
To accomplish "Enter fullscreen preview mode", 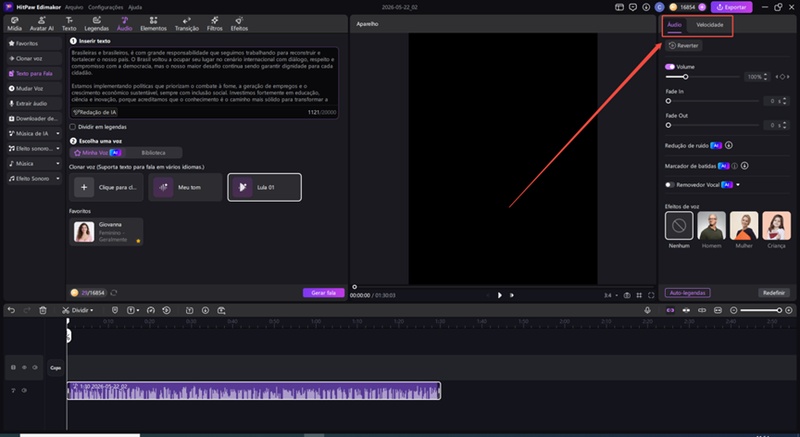I will point(651,295).
